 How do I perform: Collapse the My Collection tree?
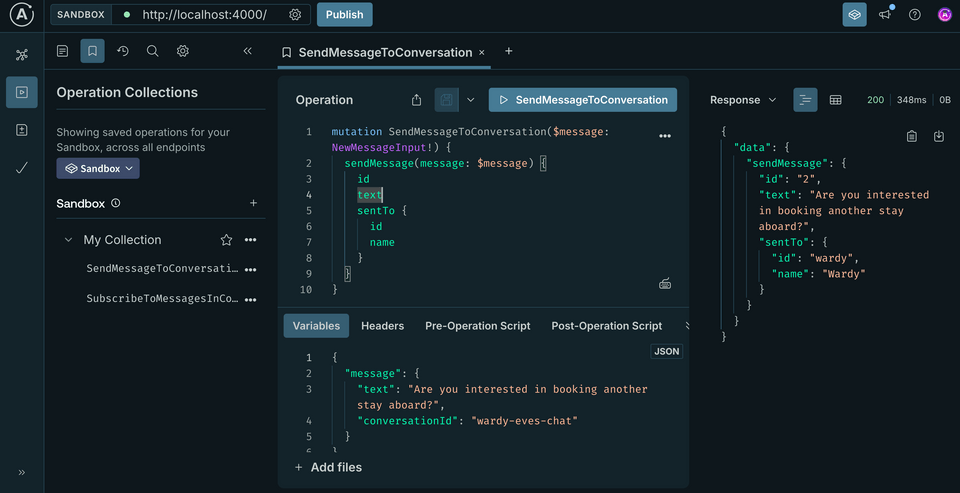pos(68,240)
